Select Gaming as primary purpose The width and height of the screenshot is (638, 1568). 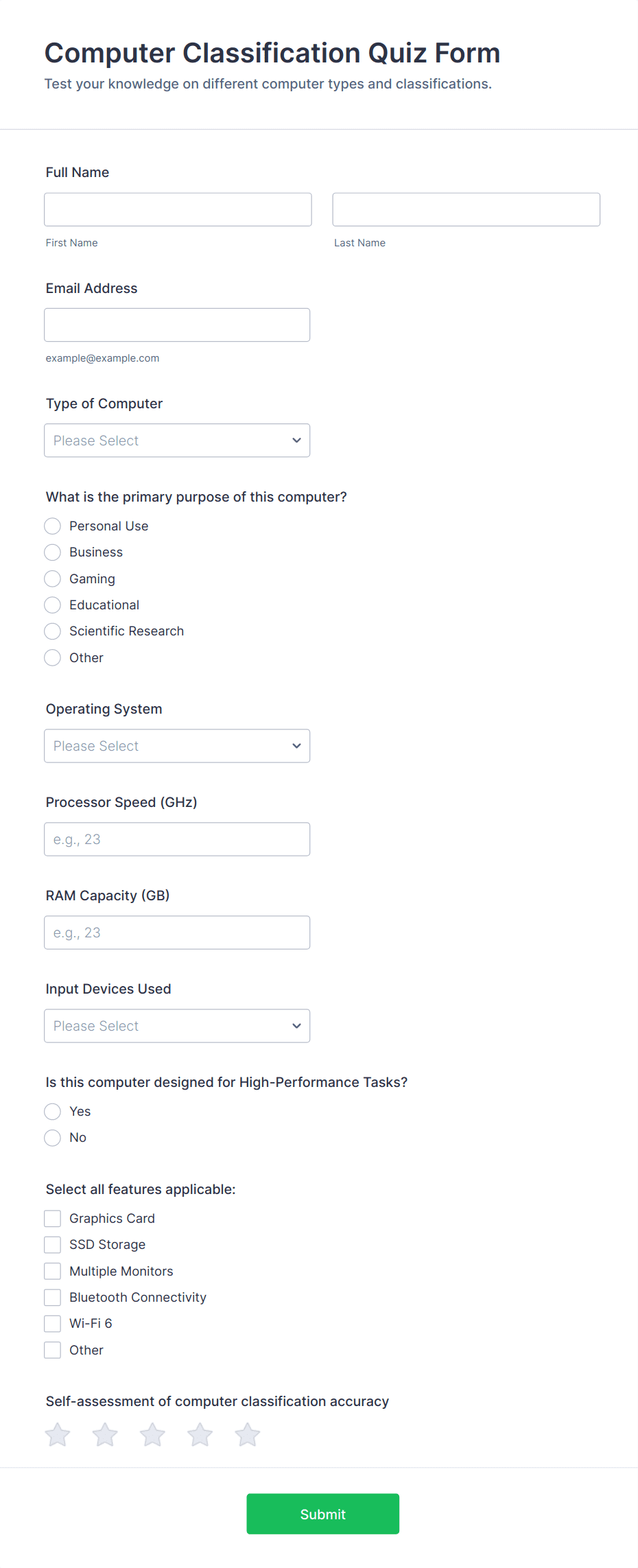(x=53, y=579)
